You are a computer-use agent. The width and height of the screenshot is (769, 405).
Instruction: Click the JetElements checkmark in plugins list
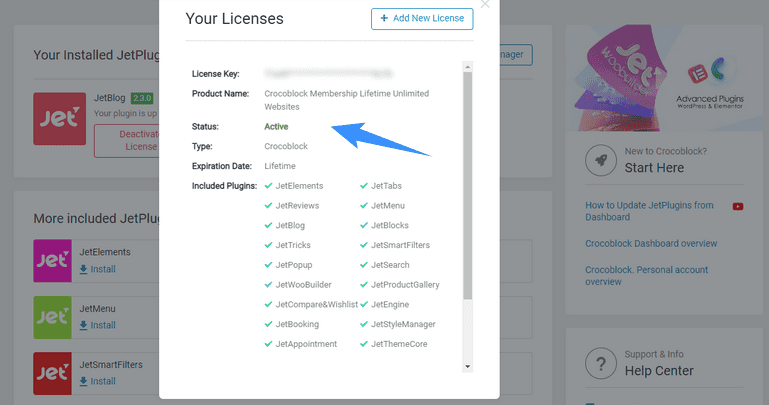(268, 186)
